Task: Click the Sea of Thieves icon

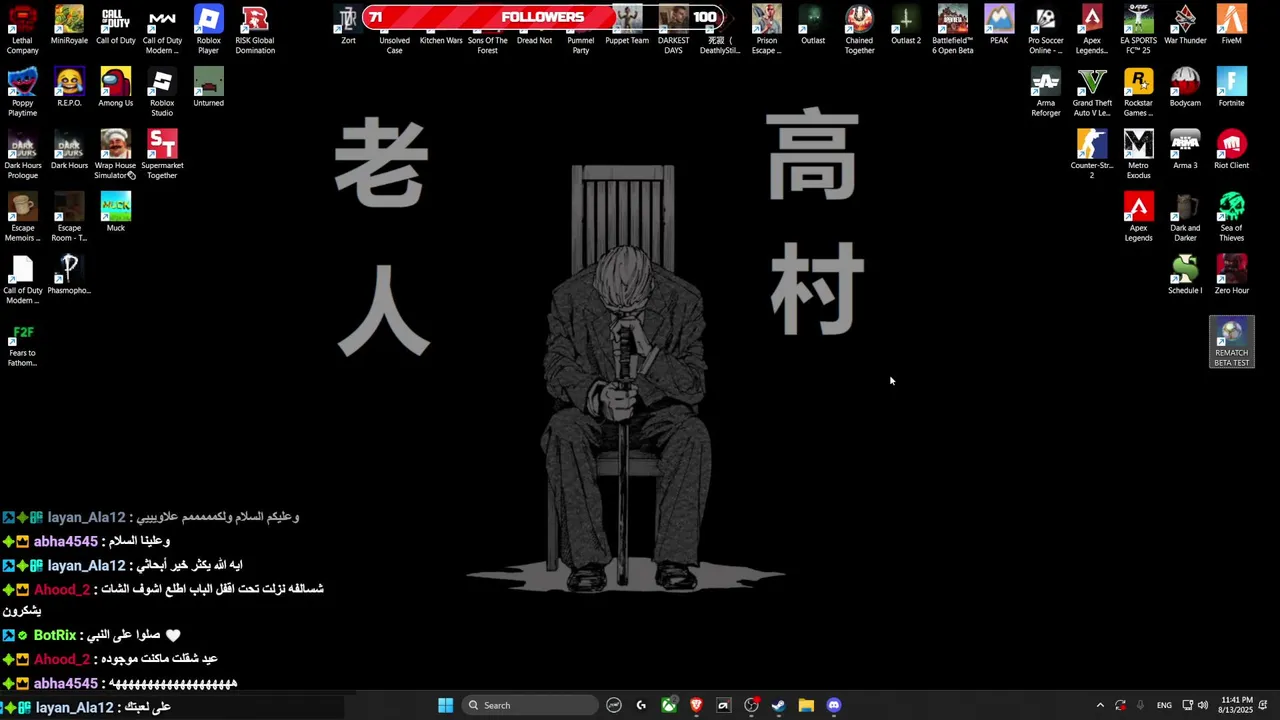Action: [x=1231, y=218]
